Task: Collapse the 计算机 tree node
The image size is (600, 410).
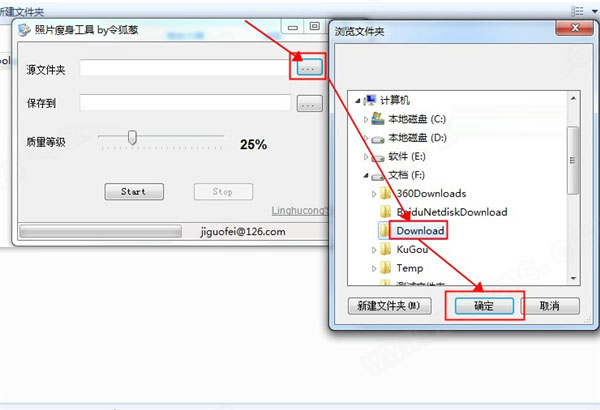Action: [358, 101]
